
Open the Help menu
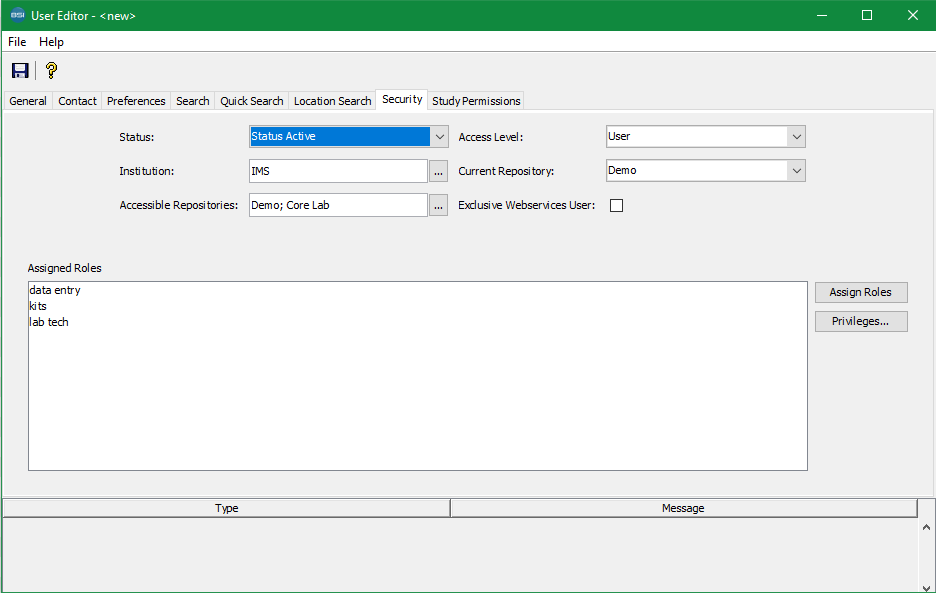click(51, 42)
